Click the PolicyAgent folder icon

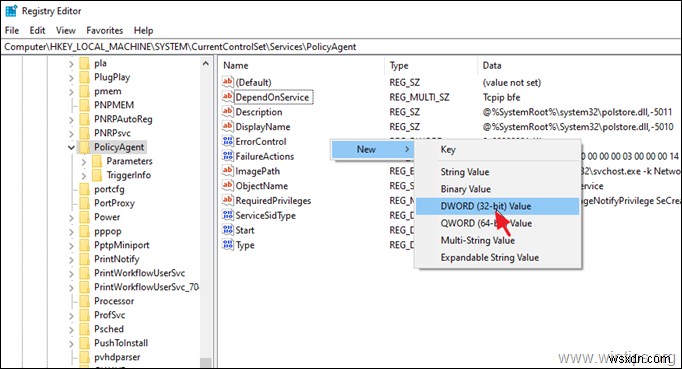pyautogui.click(x=85, y=147)
